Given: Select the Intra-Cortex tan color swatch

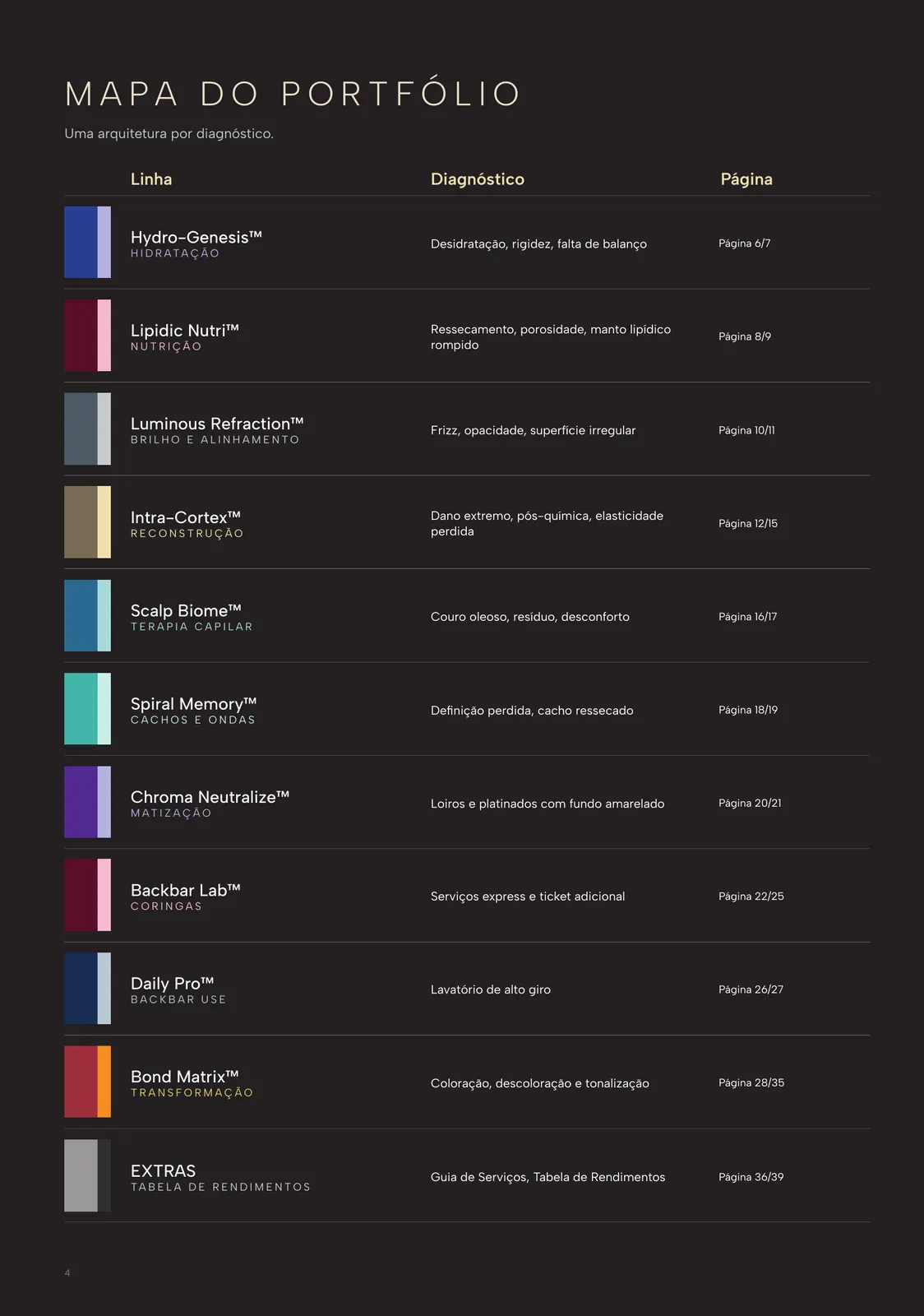Looking at the screenshot, I should (87, 522).
